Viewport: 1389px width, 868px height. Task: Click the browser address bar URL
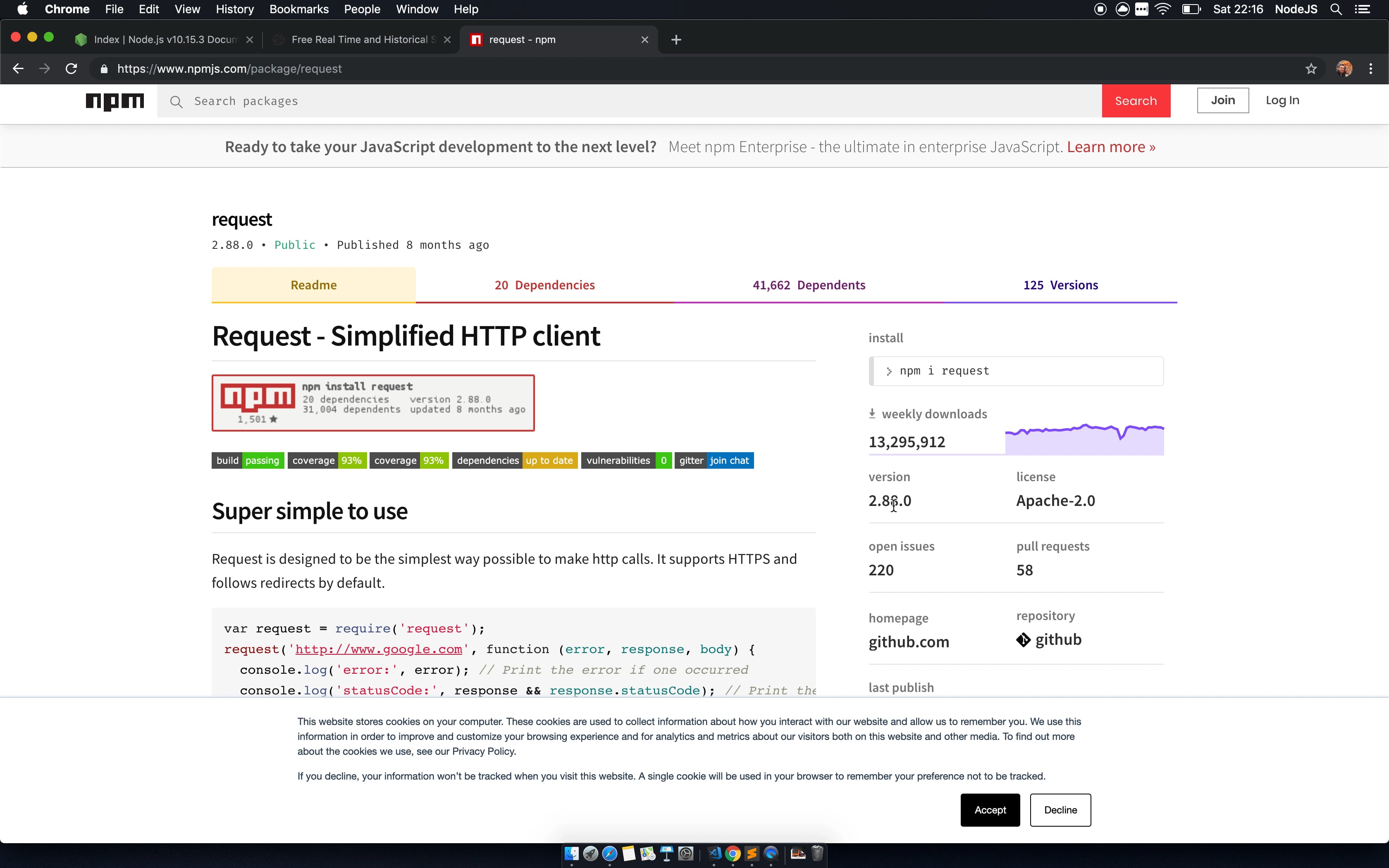pyautogui.click(x=229, y=69)
